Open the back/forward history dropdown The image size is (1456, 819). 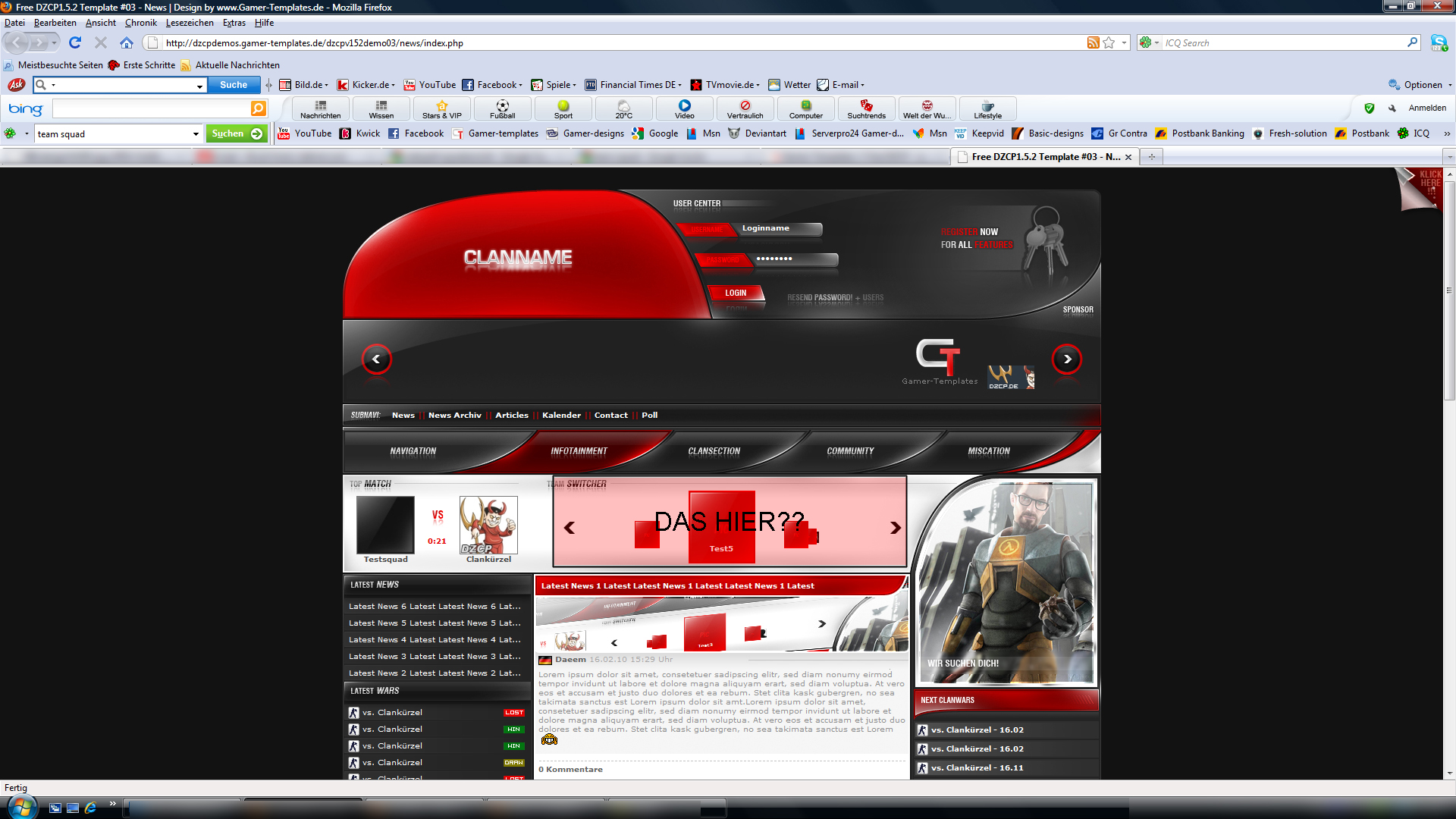[55, 43]
